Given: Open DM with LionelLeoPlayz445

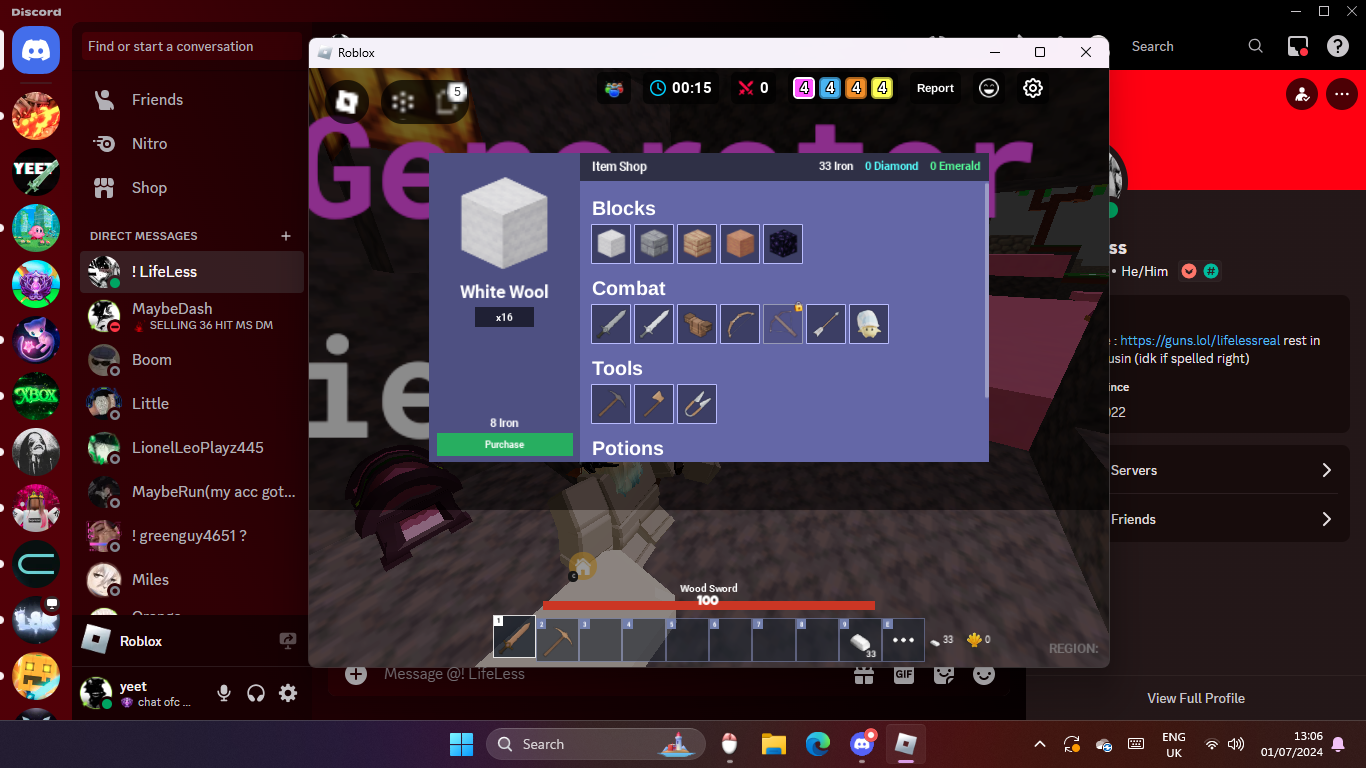Looking at the screenshot, I should (x=192, y=448).
